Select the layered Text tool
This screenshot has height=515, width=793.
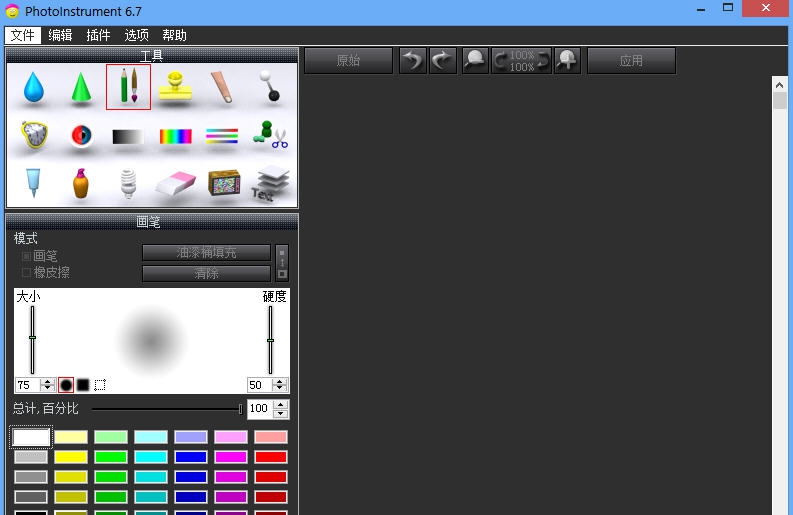(x=271, y=184)
